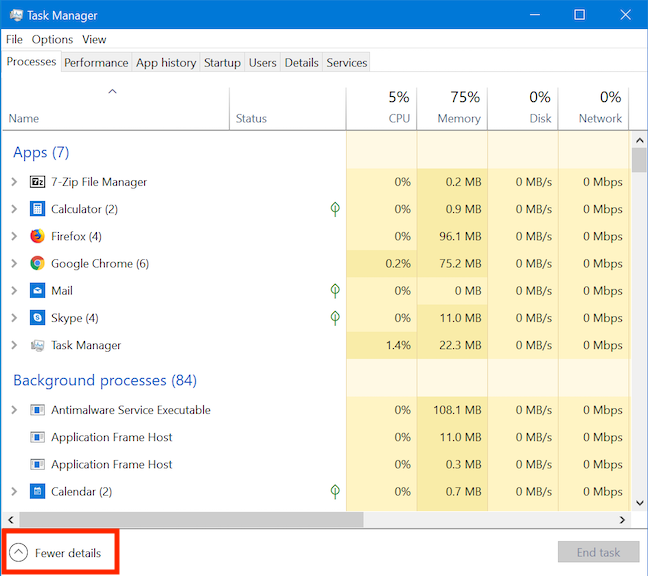This screenshot has width=648, height=576.
Task: Click the Calendar app icon
Action: 37,491
